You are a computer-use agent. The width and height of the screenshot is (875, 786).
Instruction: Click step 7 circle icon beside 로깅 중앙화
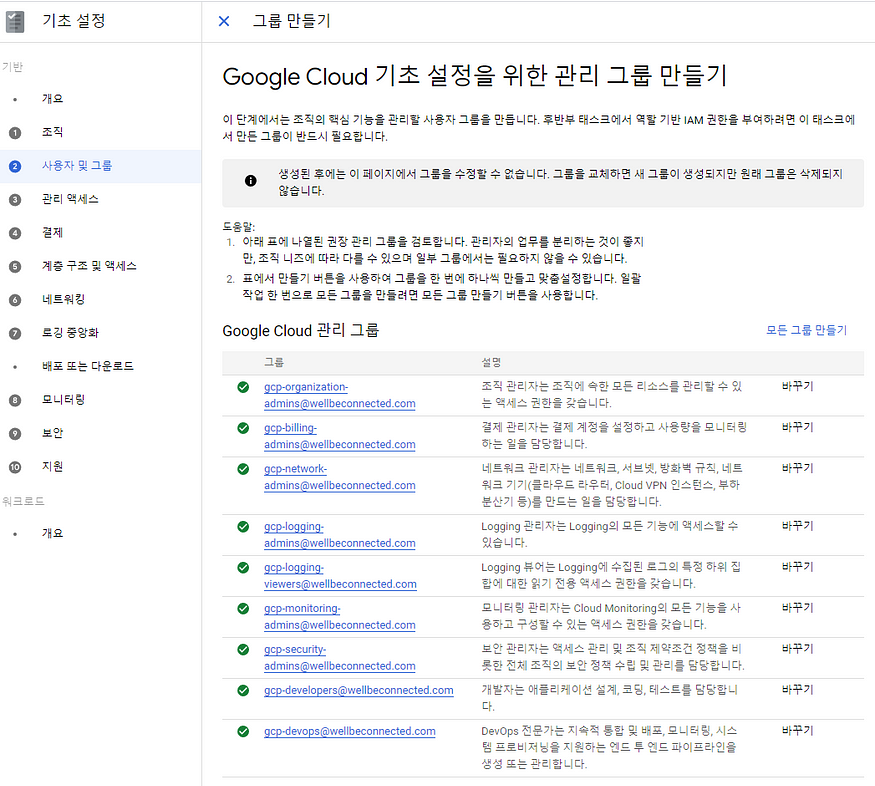[x=15, y=334]
